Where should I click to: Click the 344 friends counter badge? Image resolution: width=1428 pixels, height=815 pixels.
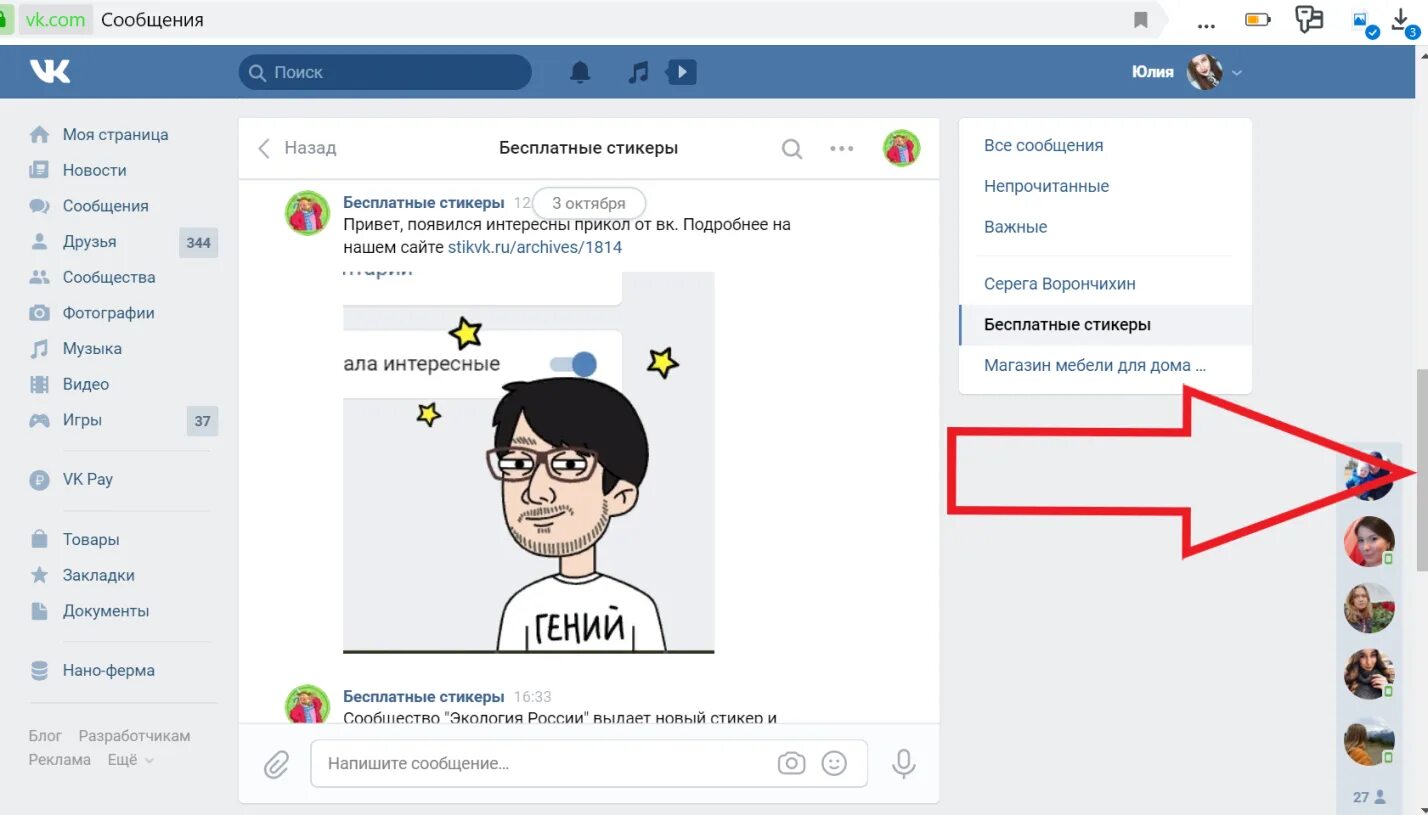[x=198, y=243]
